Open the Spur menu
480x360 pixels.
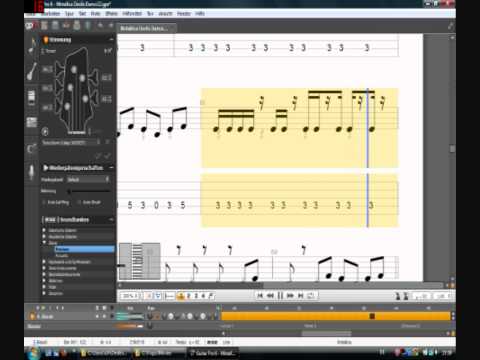[69, 14]
